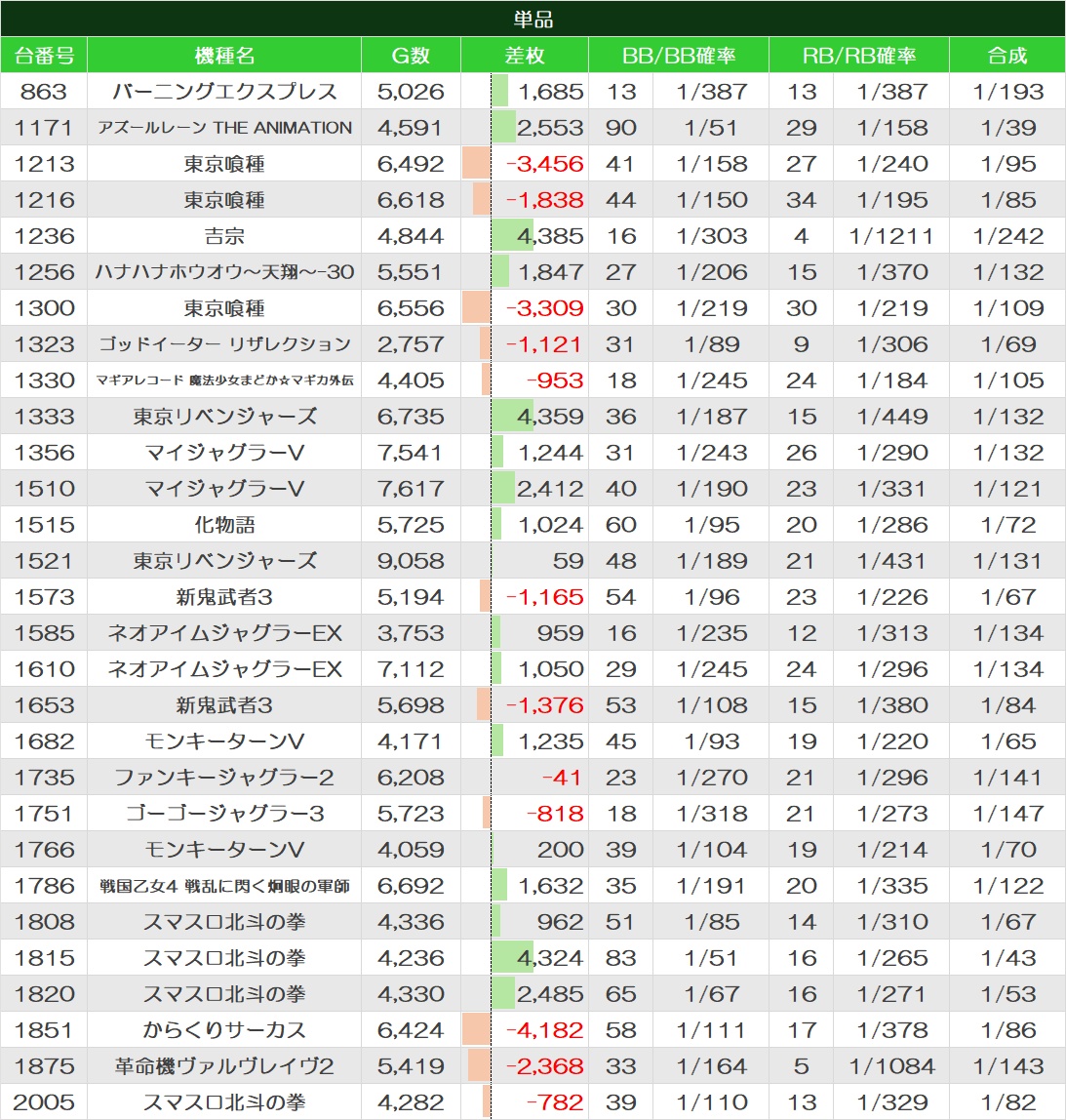Screen dimensions: 1066x1120
Task: Select the 化物語 machine name
Action: (x=224, y=525)
